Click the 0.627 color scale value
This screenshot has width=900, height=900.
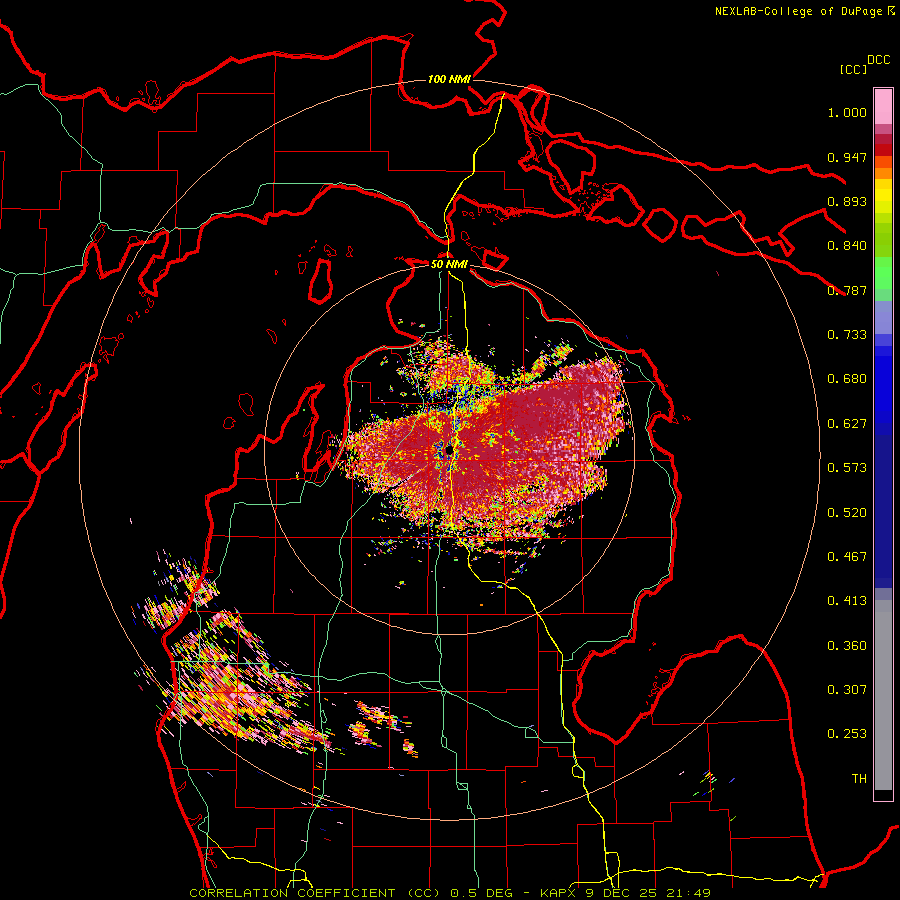coord(847,424)
